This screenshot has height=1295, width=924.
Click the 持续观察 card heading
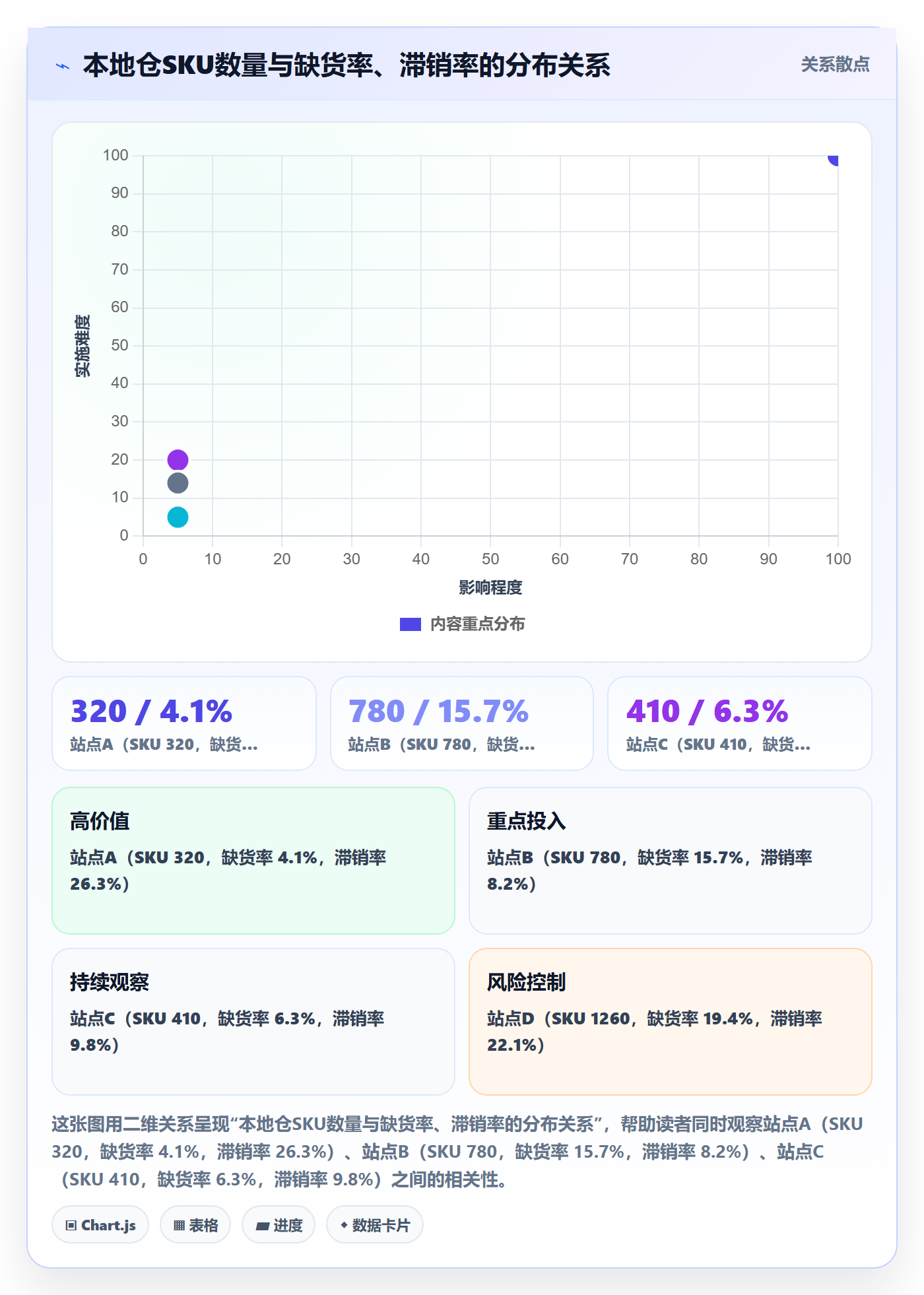[110, 982]
